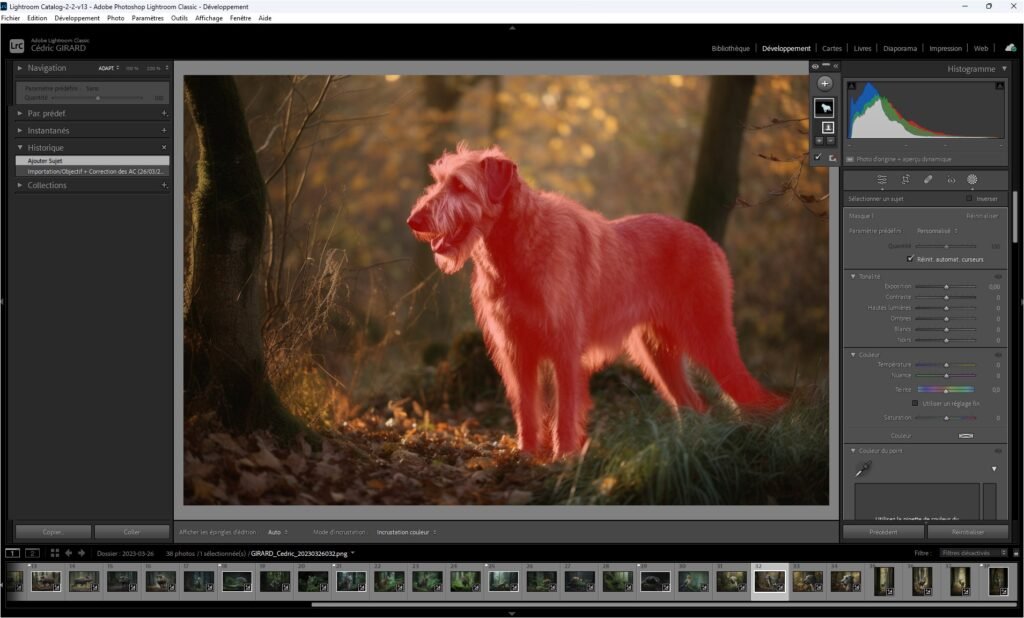
Task: Adjust the Quantité slider
Action: click(948, 246)
